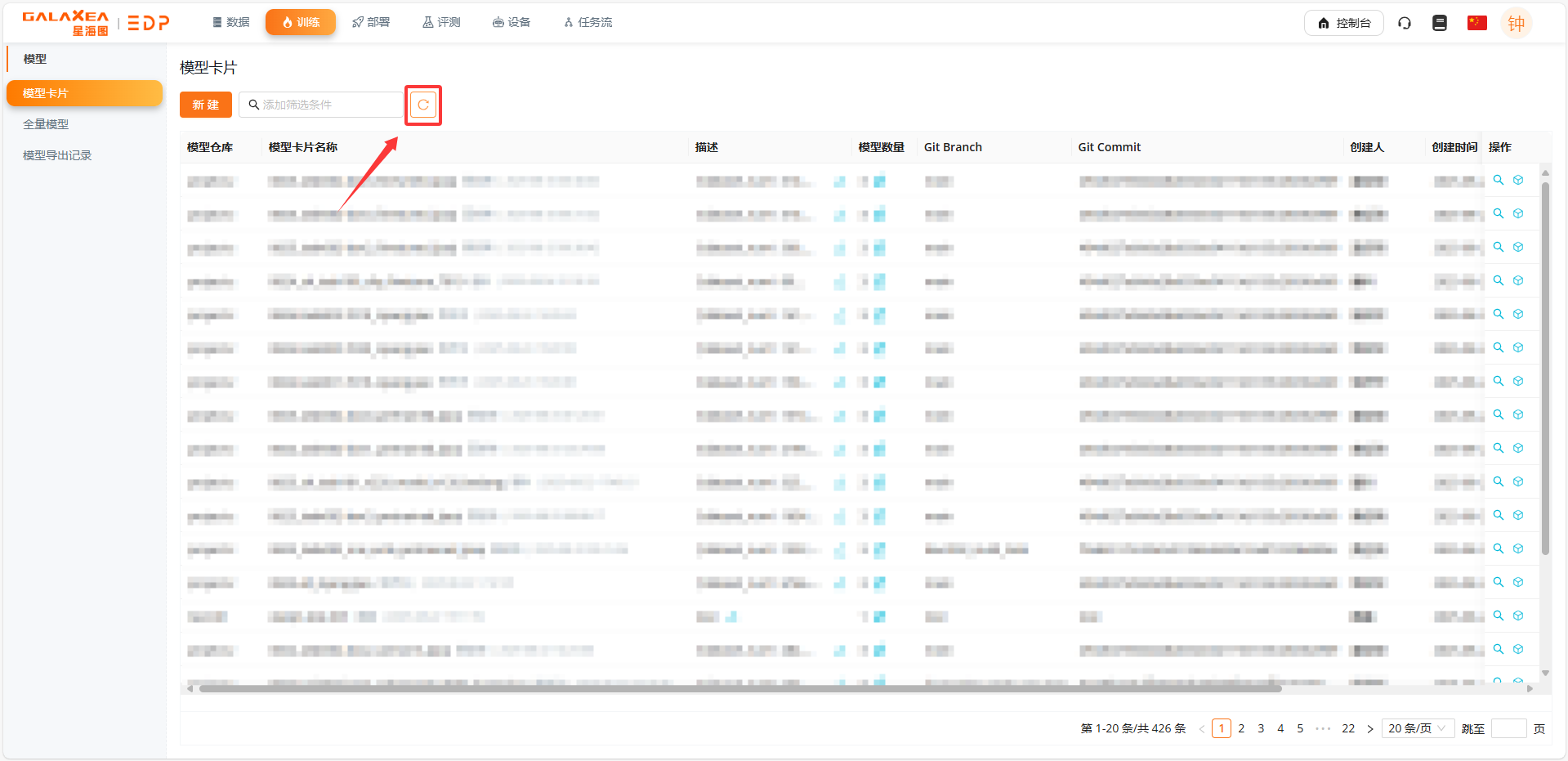Switch to the 数据 top menu
The width and height of the screenshot is (1568, 761).
click(231, 22)
